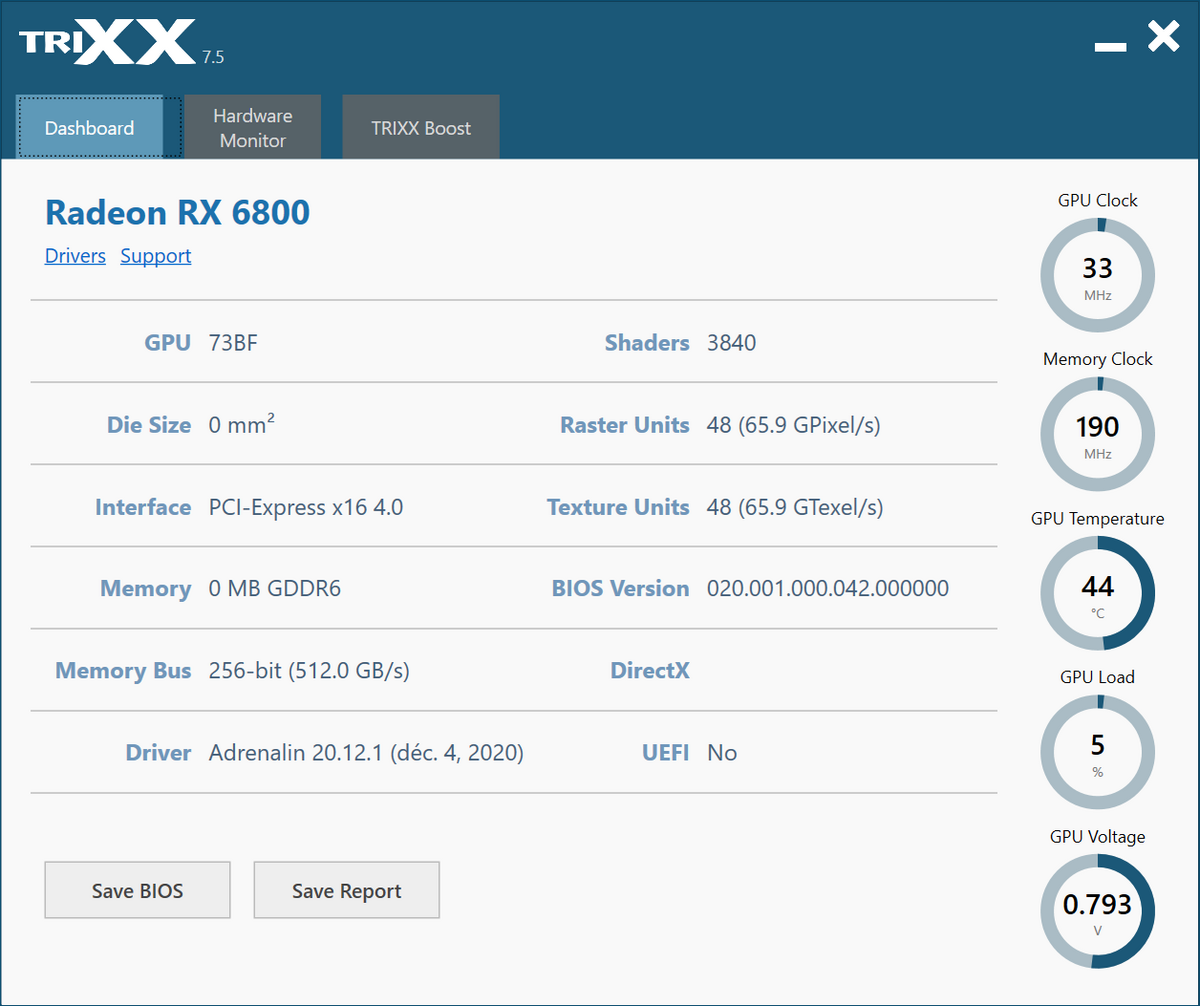Screen dimensions: 1200x1006
Task: Click the Shaders label
Action: (647, 343)
